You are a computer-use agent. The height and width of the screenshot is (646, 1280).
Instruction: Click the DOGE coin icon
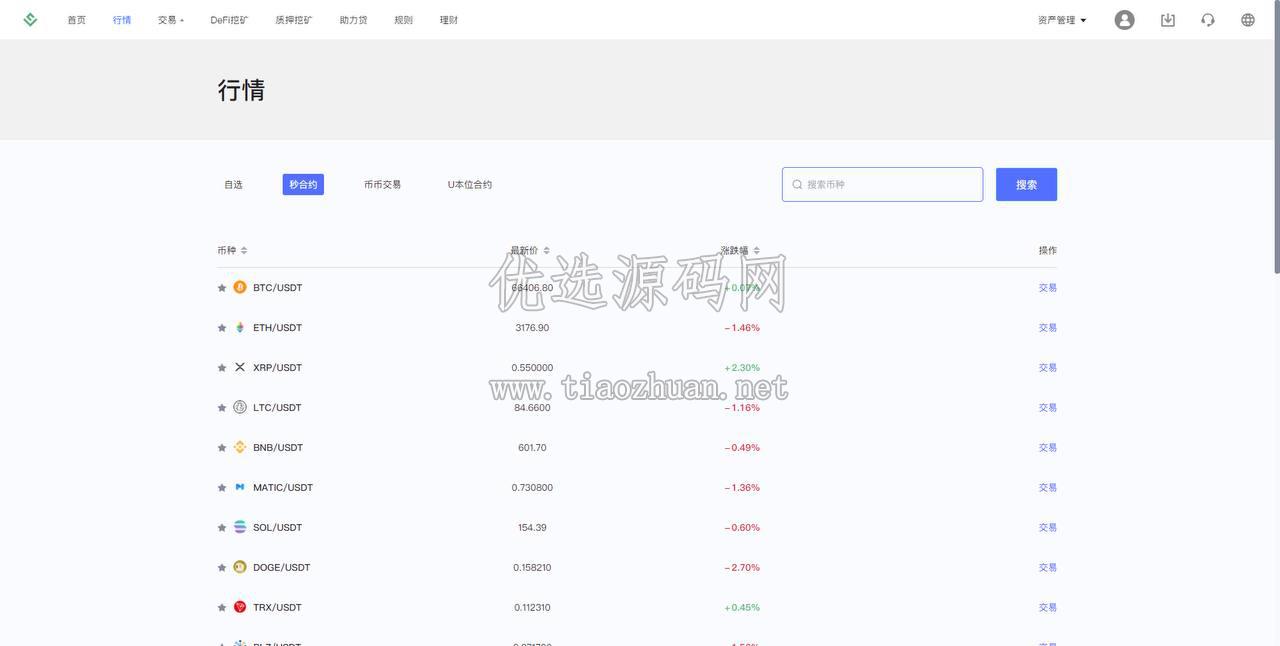click(x=240, y=567)
